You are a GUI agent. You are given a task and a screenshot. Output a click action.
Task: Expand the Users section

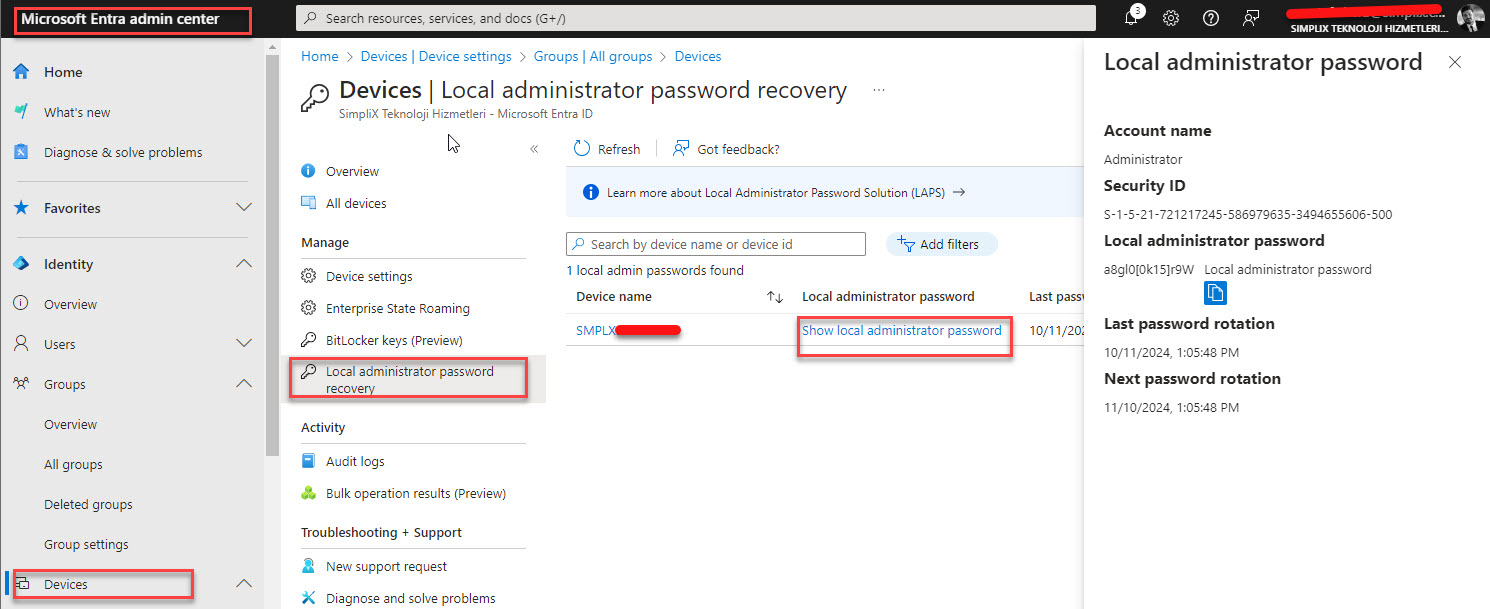coord(243,344)
